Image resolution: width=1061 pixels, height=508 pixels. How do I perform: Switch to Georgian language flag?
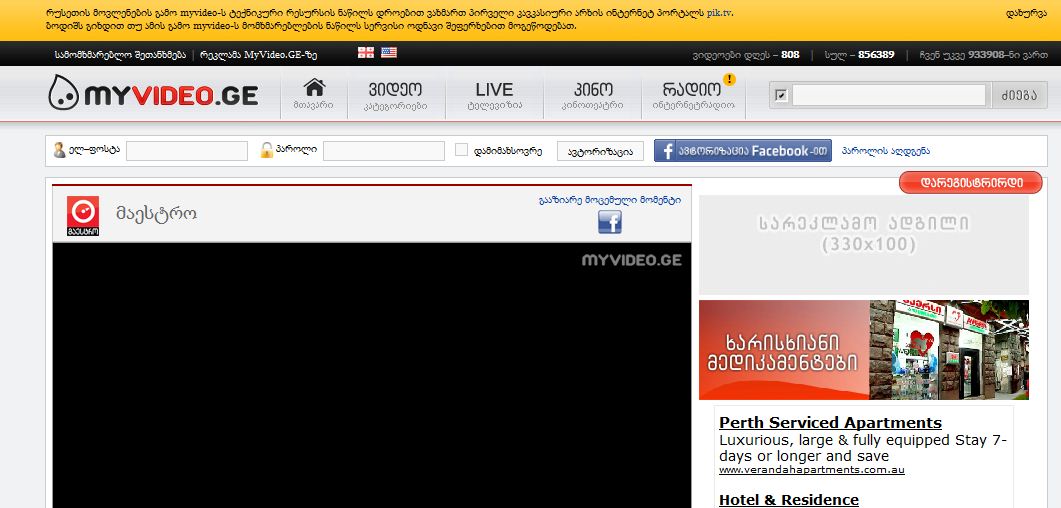tap(366, 53)
